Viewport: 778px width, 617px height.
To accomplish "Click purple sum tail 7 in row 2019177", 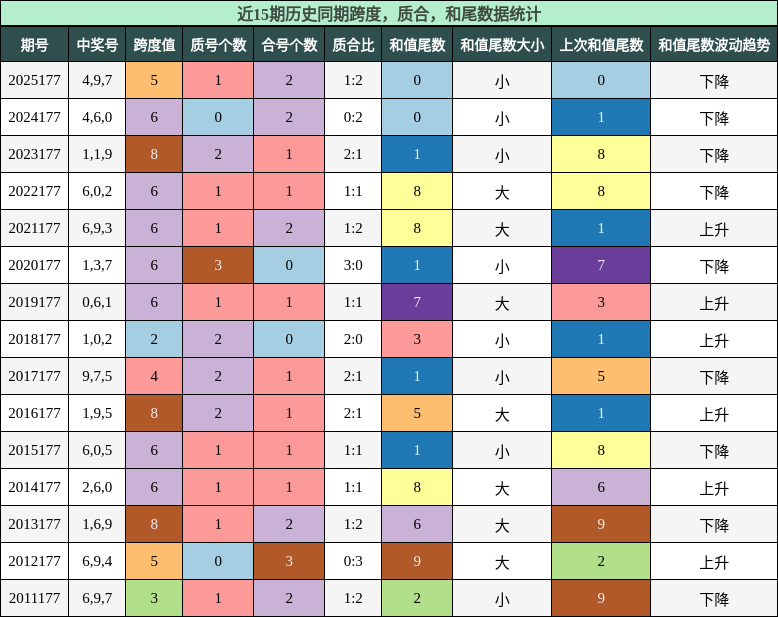I will coord(417,302).
